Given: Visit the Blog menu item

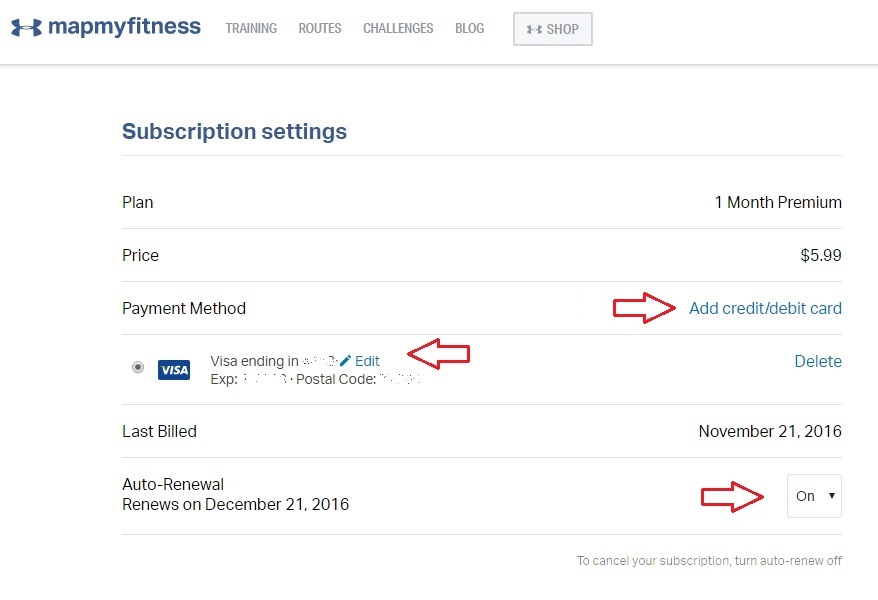Looking at the screenshot, I should 470,29.
